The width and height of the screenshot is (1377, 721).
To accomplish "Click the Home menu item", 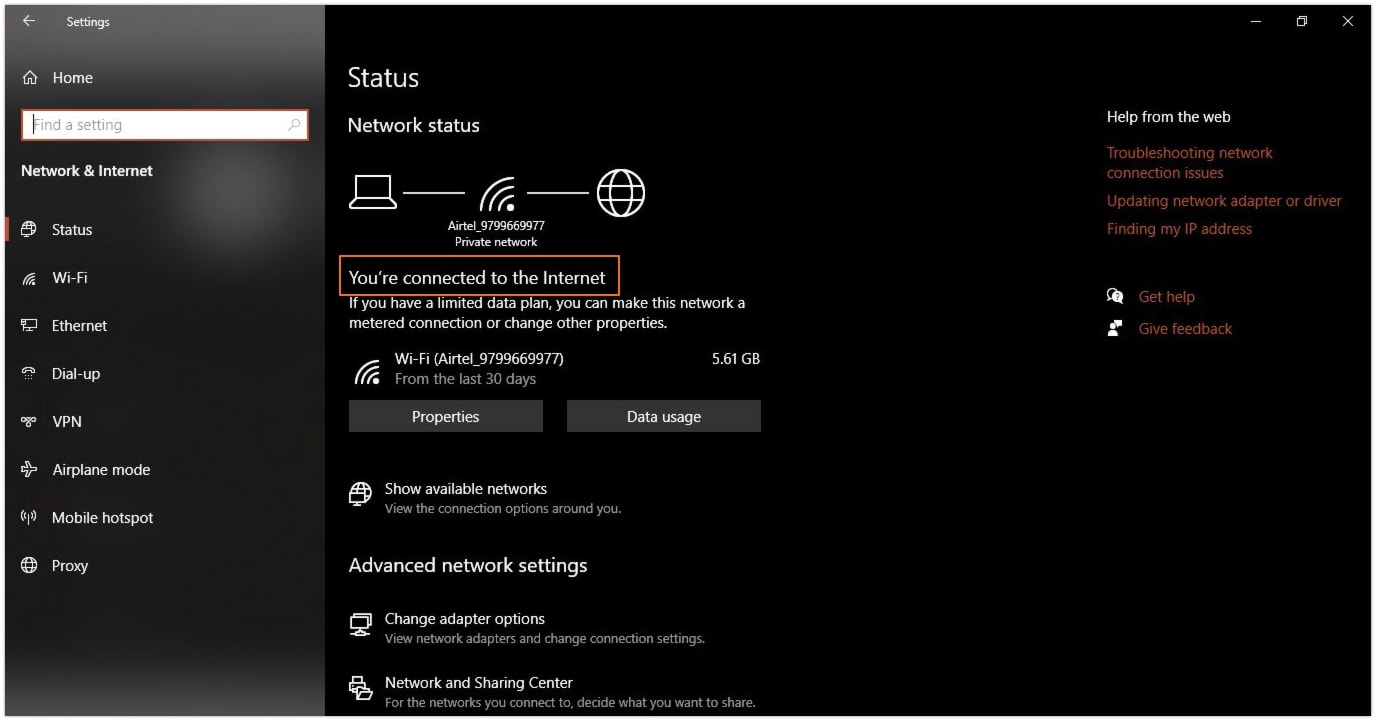I will 72,77.
